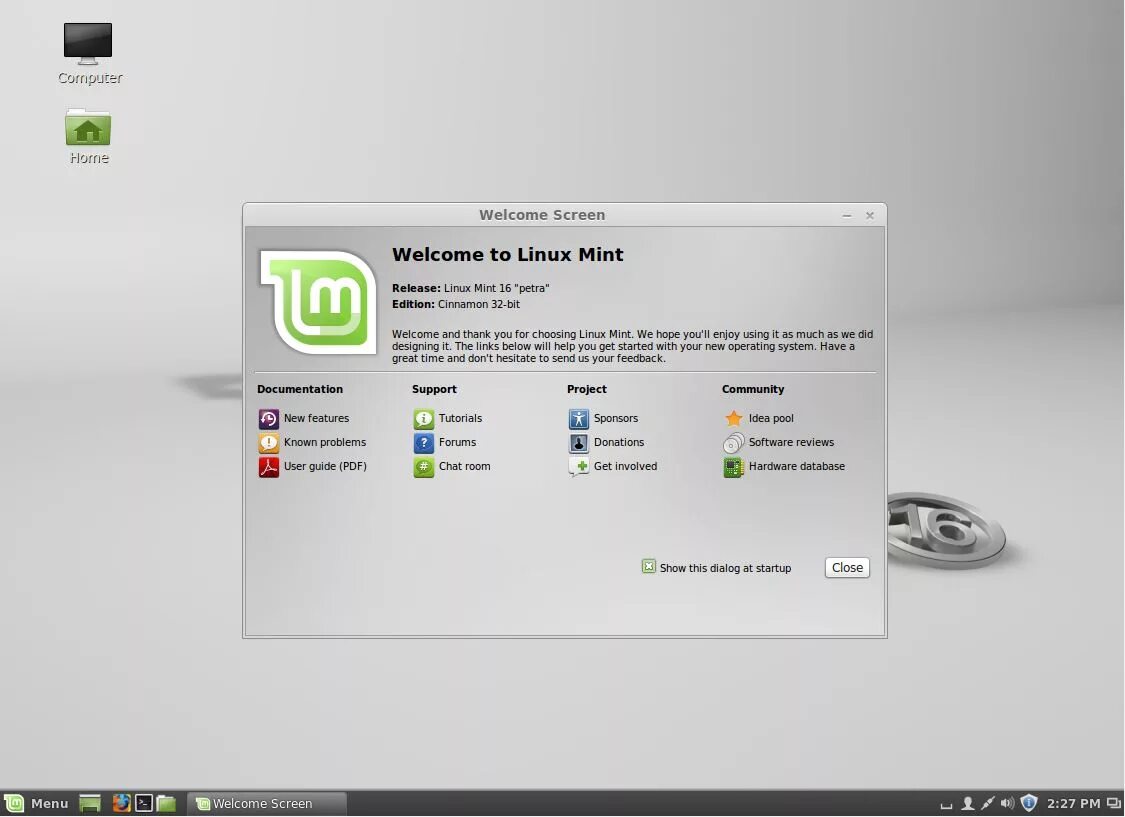Open the Known problems warning icon
Image resolution: width=1125 pixels, height=817 pixels.
tap(268, 443)
